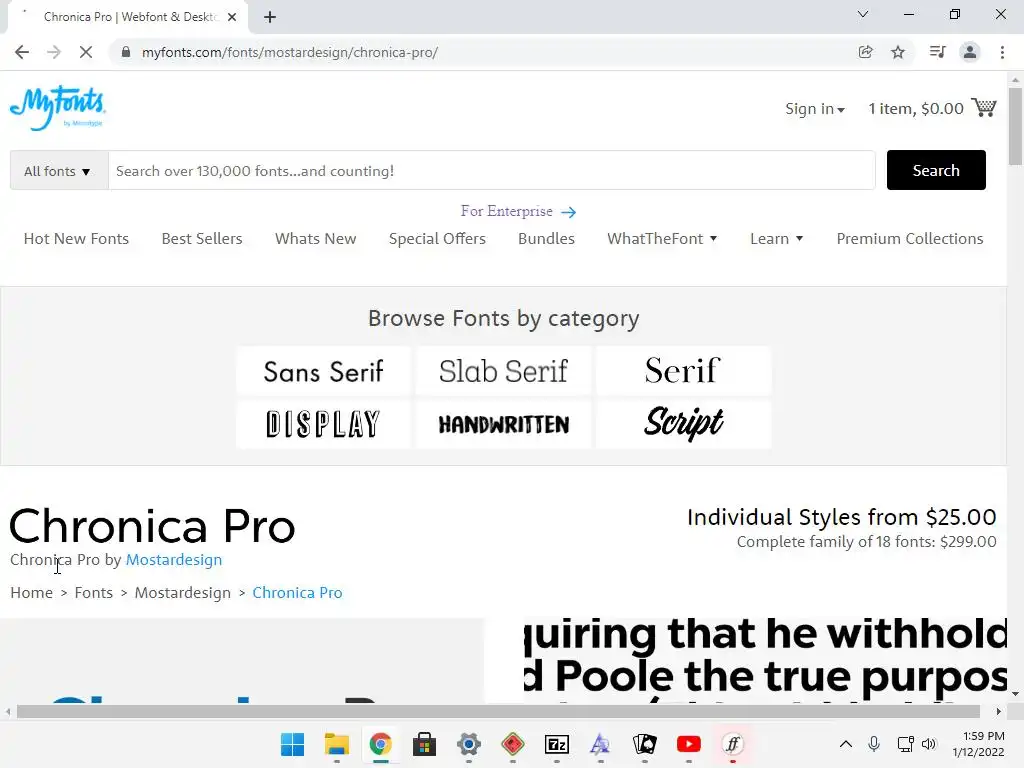Open the shopping cart icon

pyautogui.click(x=984, y=108)
